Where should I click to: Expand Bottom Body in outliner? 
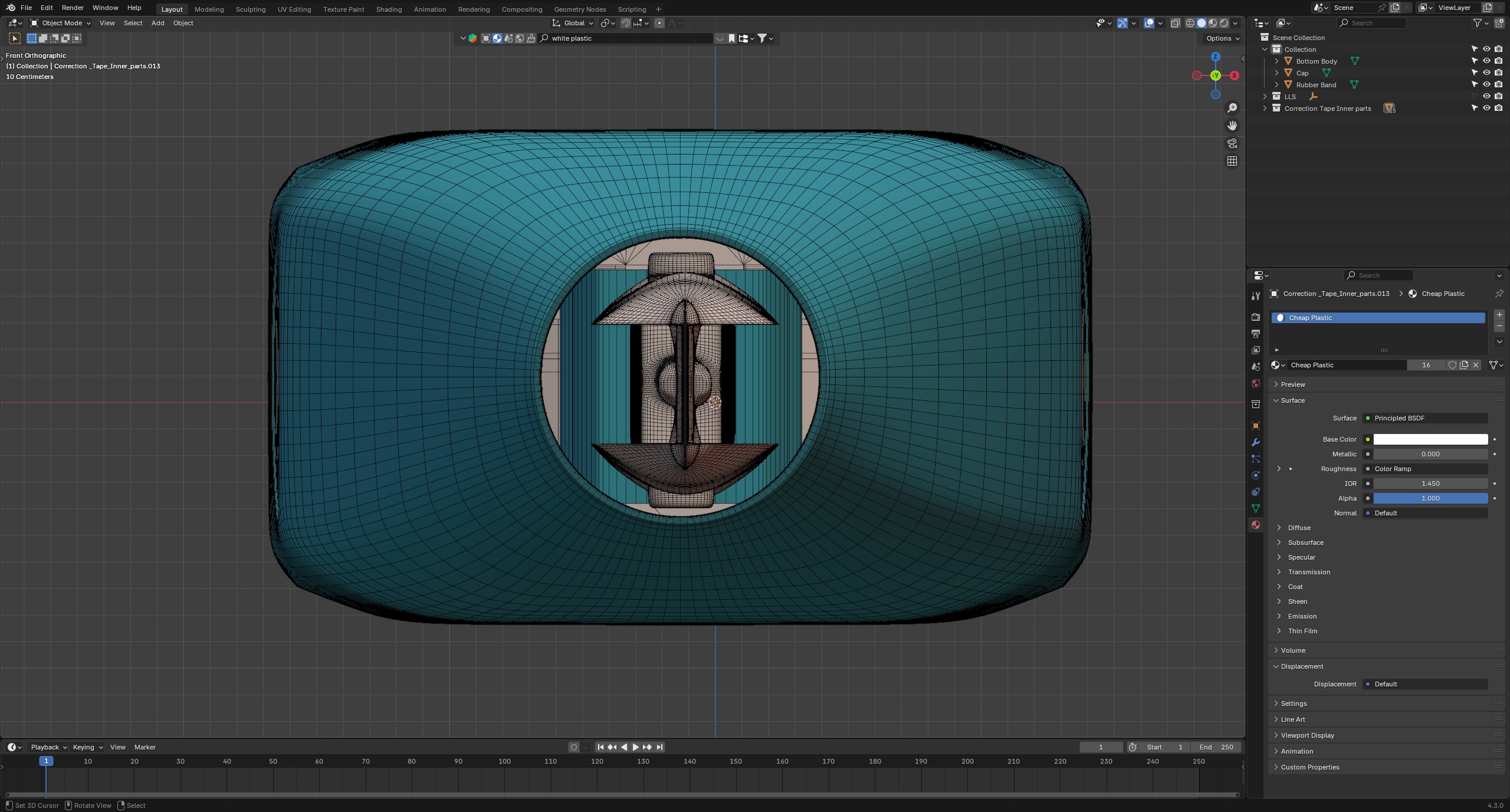[x=1276, y=61]
